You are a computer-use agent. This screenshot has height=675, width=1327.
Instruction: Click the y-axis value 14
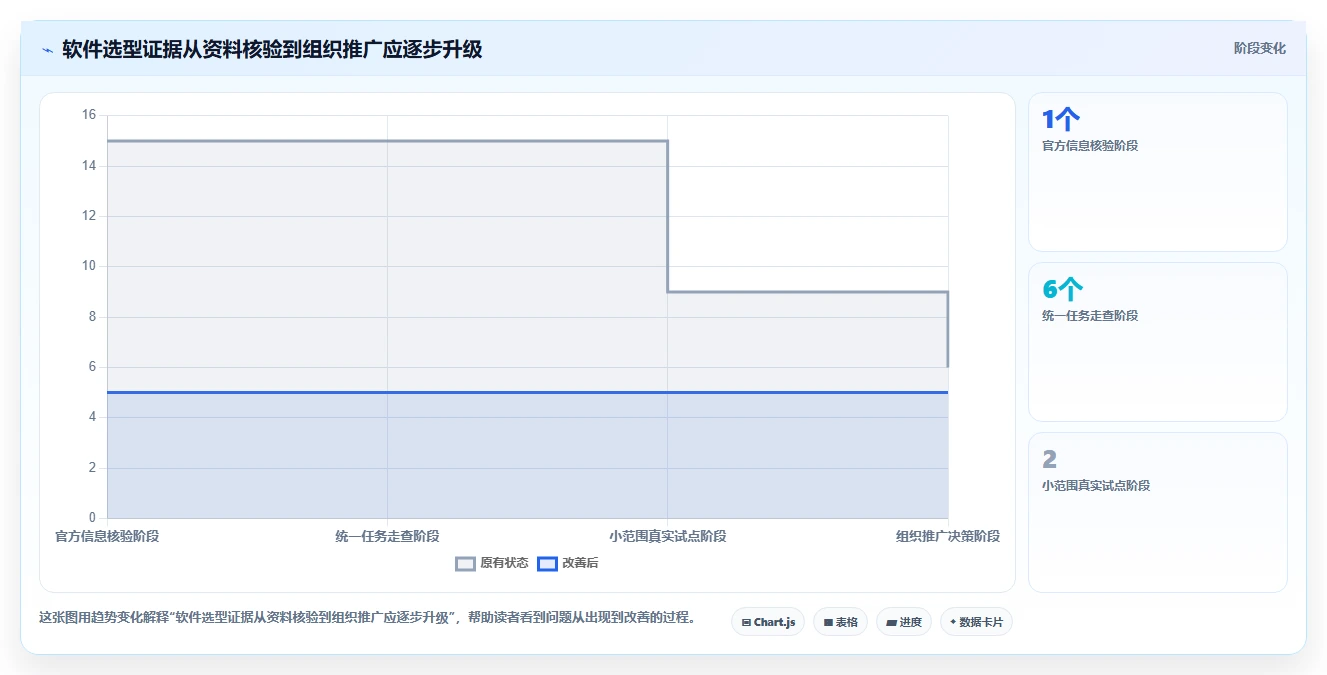click(x=89, y=165)
